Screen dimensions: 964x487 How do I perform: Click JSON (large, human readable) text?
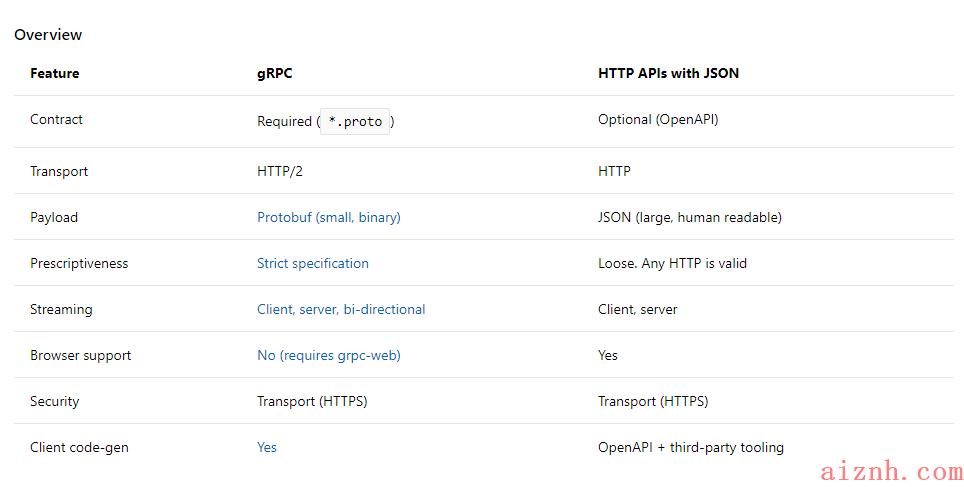690,217
